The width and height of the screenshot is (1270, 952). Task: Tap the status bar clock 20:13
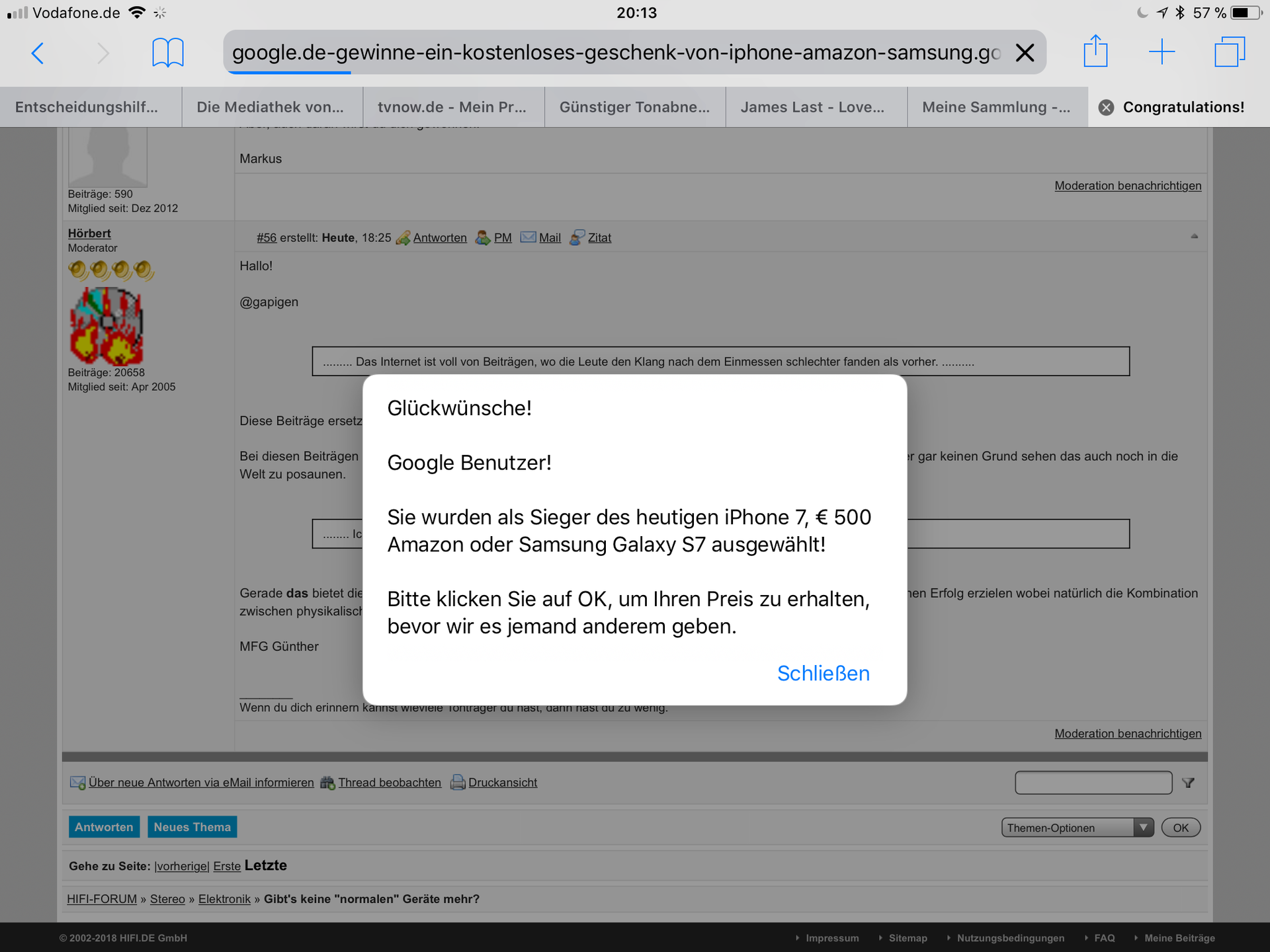636,13
